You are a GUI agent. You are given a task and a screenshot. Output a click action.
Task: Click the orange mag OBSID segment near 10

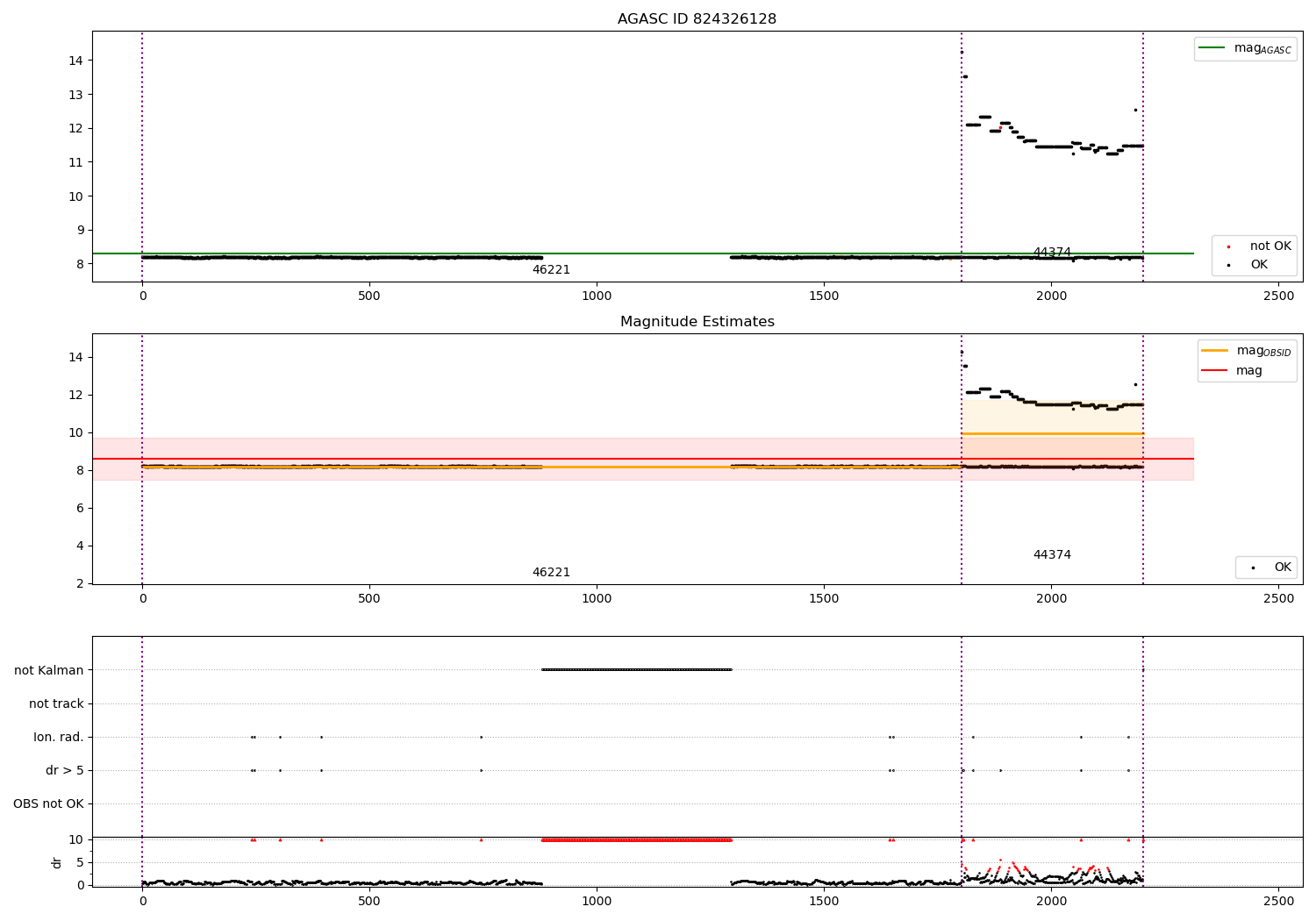click(1052, 433)
